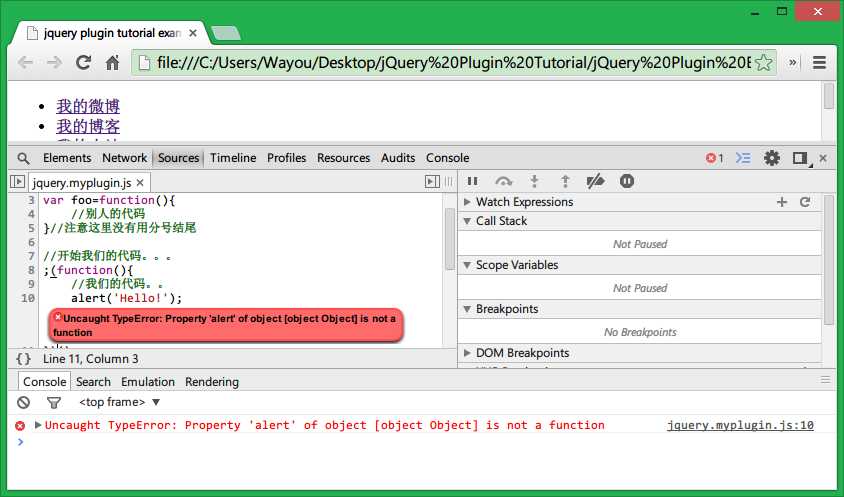This screenshot has height=497, width=844.
Task: Open the top frame context dropdown
Action: tap(119, 402)
